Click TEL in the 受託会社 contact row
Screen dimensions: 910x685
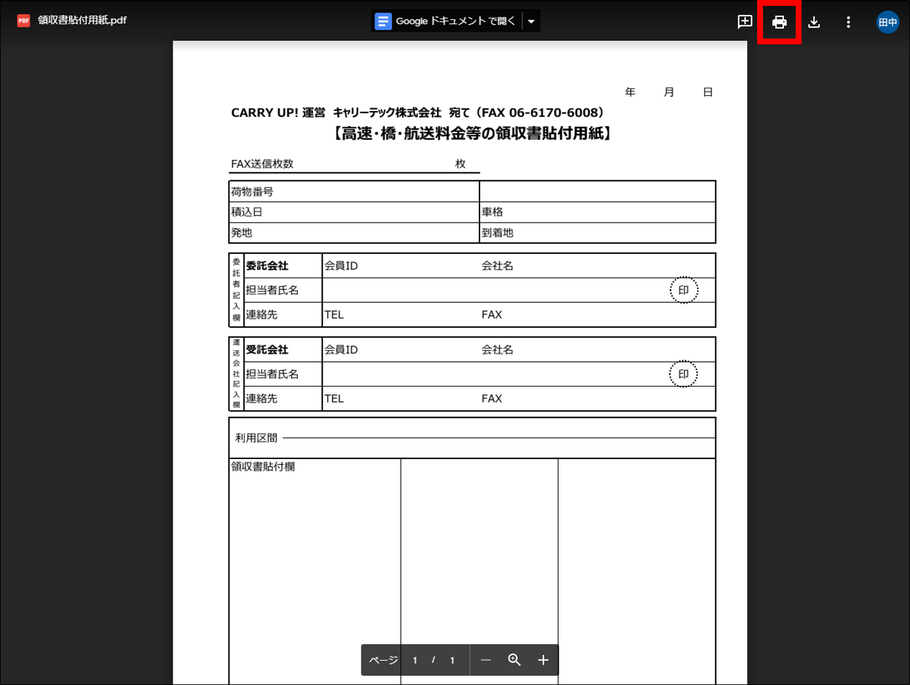click(x=334, y=399)
